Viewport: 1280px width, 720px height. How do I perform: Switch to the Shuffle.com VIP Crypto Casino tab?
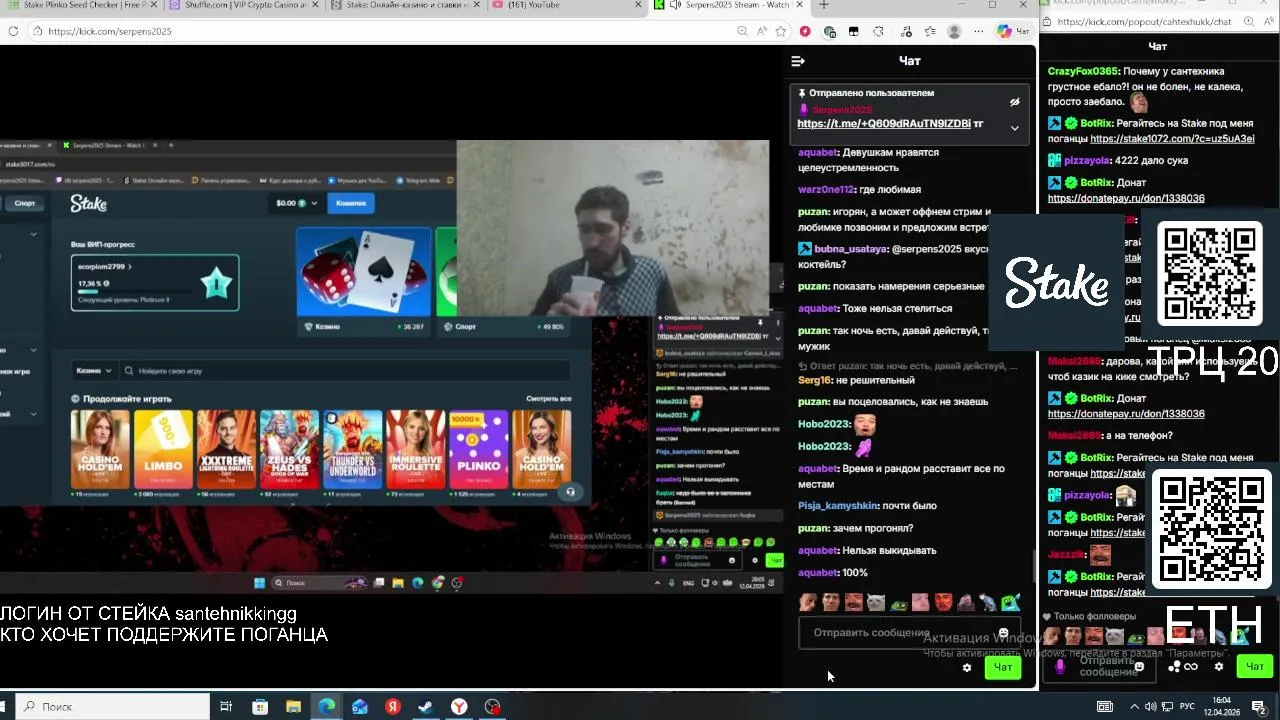[244, 5]
